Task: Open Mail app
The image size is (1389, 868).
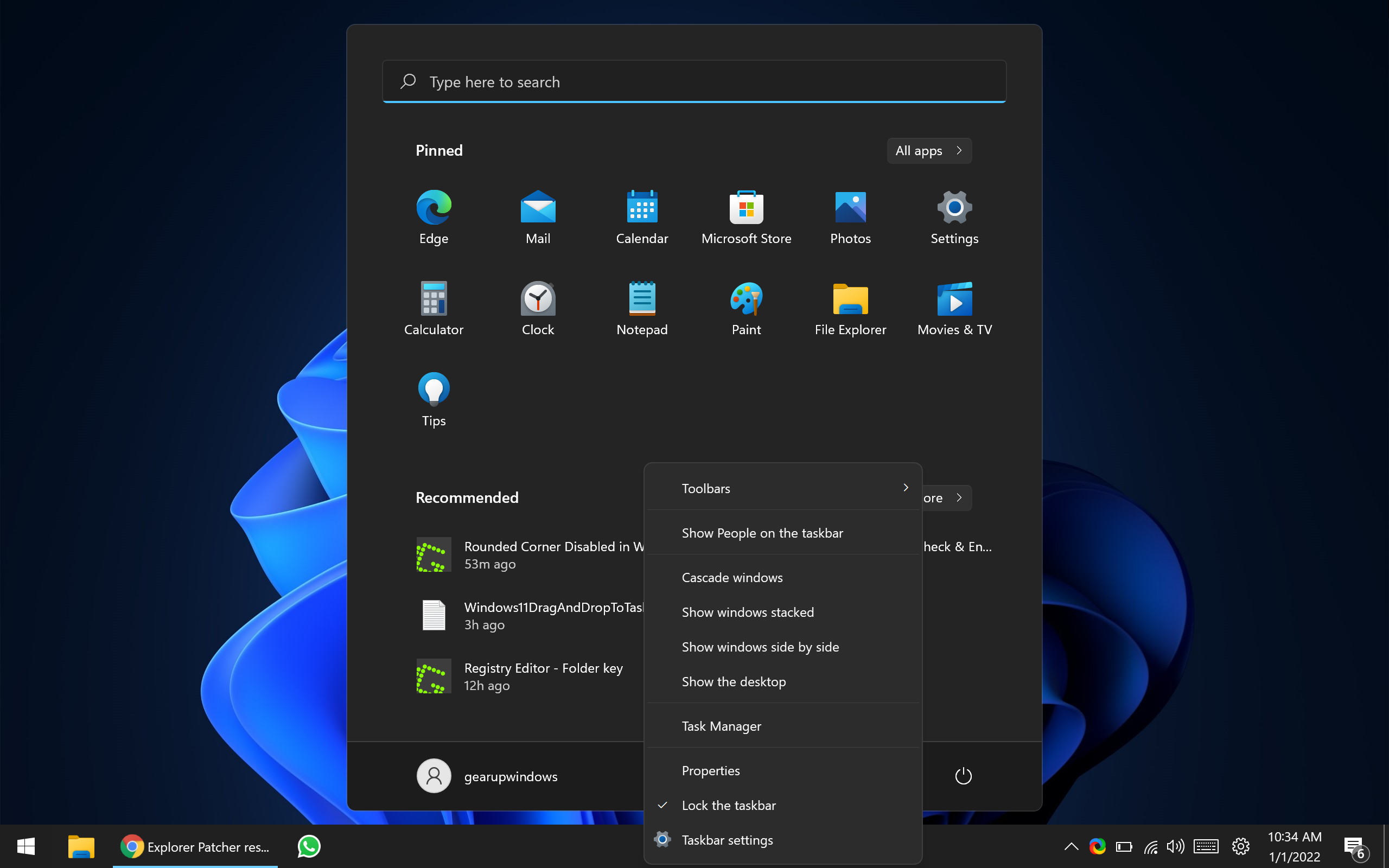Action: 538,216
